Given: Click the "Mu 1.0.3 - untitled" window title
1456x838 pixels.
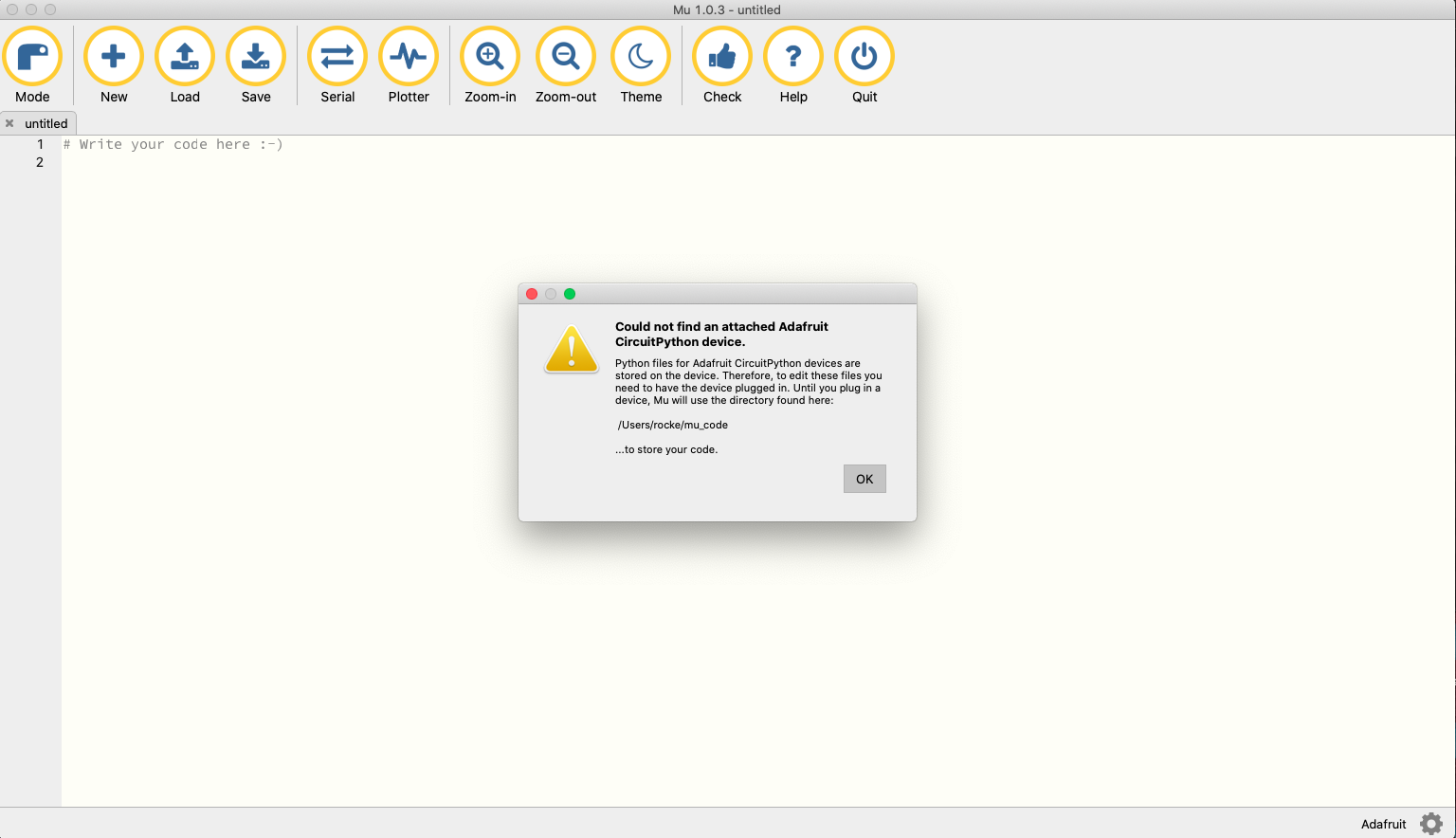Looking at the screenshot, I should tap(727, 9).
